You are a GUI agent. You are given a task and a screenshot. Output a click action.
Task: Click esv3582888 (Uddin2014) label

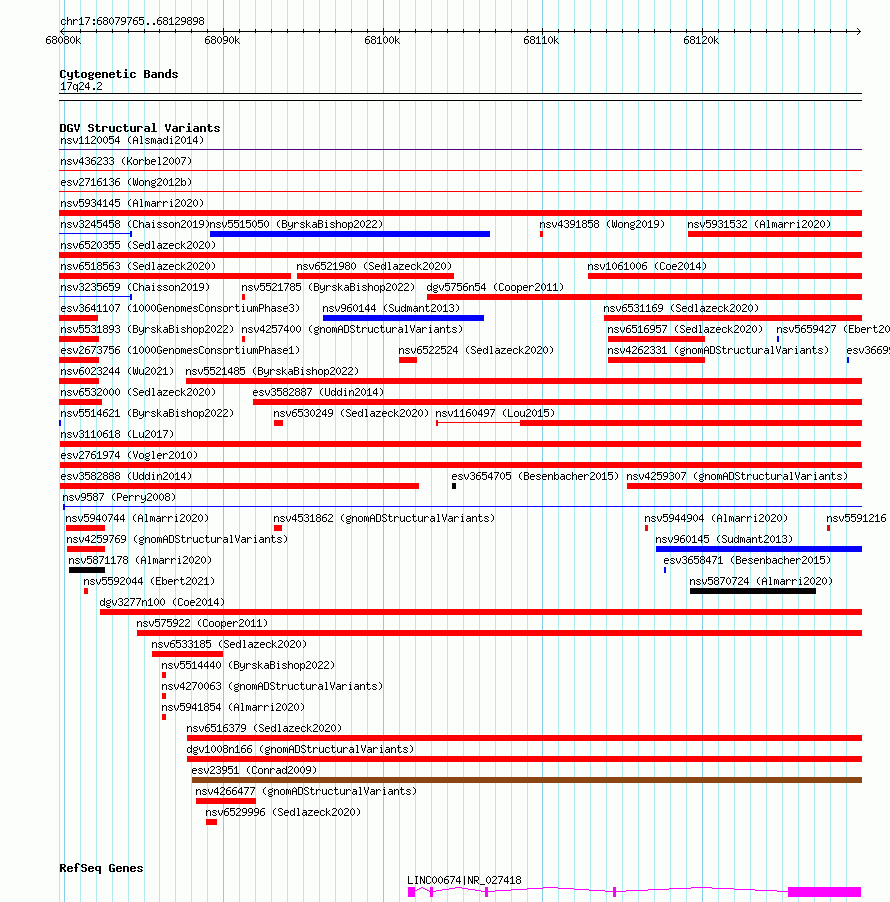pos(126,476)
